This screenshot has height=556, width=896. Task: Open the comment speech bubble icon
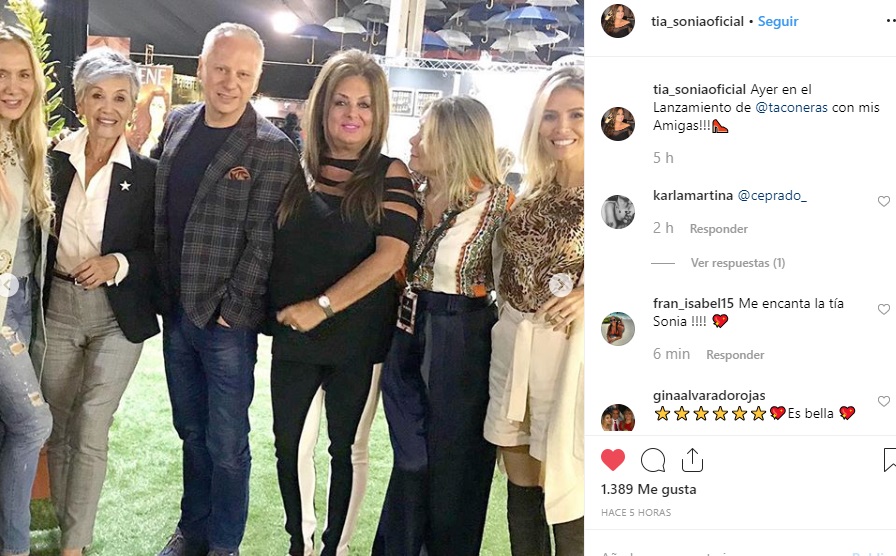pos(653,460)
